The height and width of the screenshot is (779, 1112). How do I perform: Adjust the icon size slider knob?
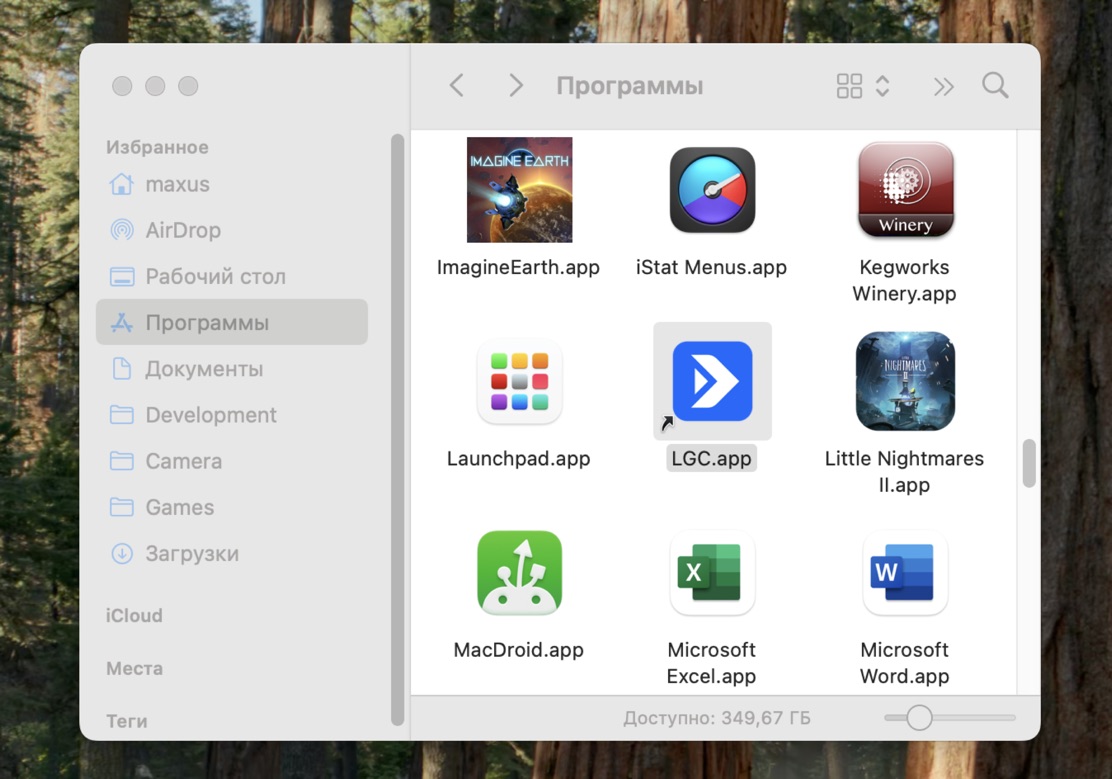[919, 718]
